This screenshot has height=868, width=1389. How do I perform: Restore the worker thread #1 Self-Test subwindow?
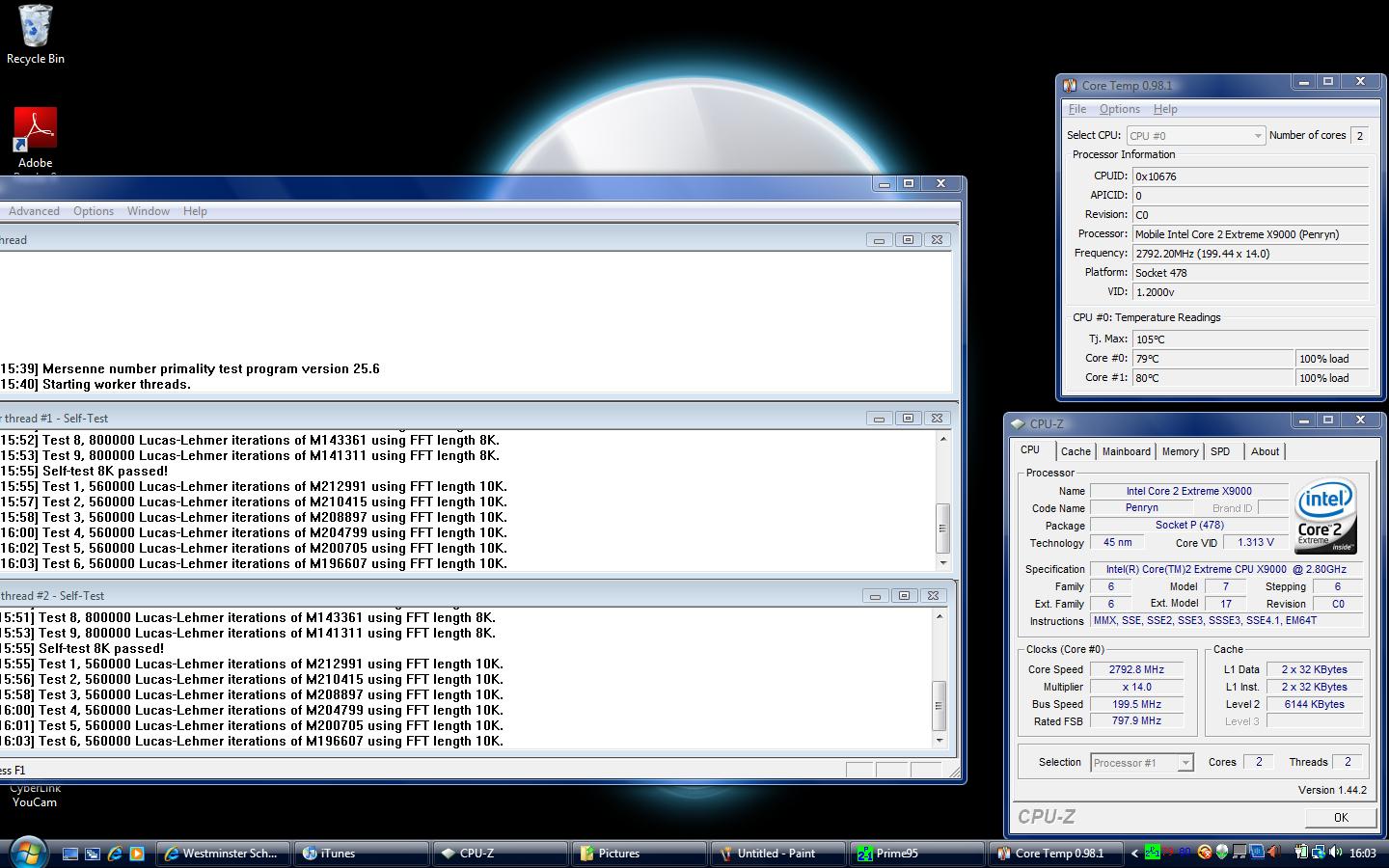(908, 418)
